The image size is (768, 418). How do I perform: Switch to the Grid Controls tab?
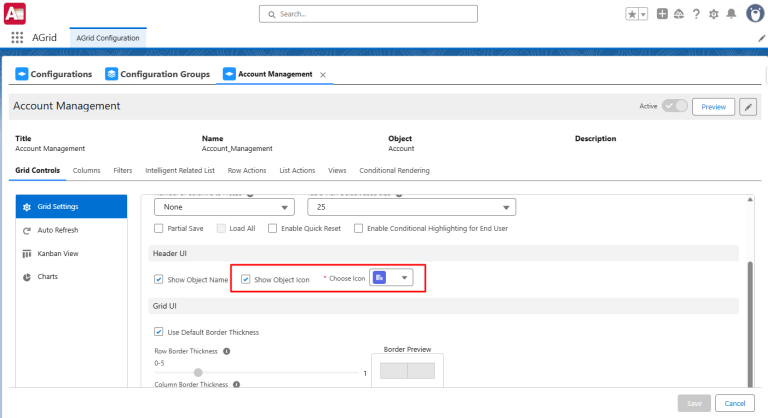(x=37, y=171)
